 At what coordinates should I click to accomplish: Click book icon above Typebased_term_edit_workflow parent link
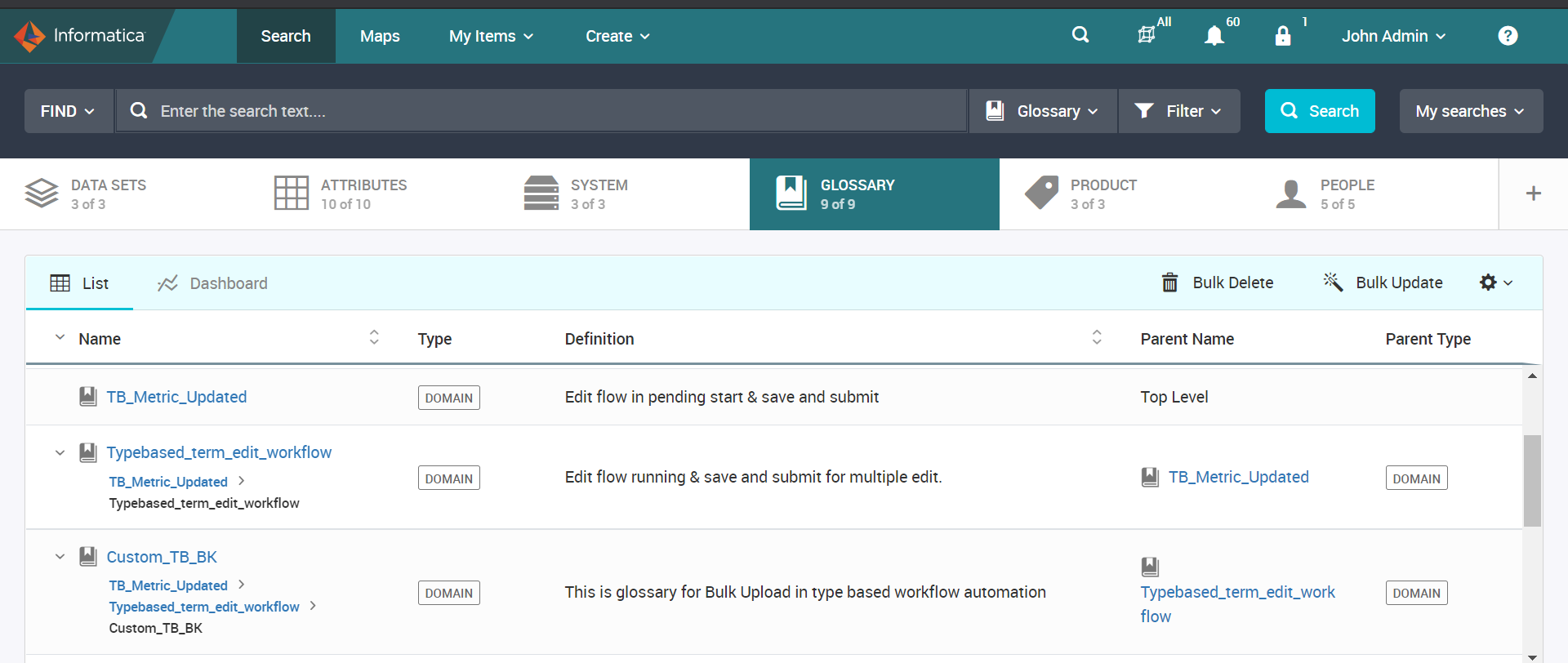pyautogui.click(x=1150, y=567)
